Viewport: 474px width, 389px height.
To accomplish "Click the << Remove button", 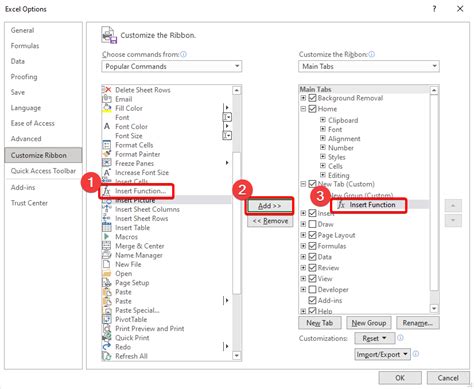I will pos(270,221).
